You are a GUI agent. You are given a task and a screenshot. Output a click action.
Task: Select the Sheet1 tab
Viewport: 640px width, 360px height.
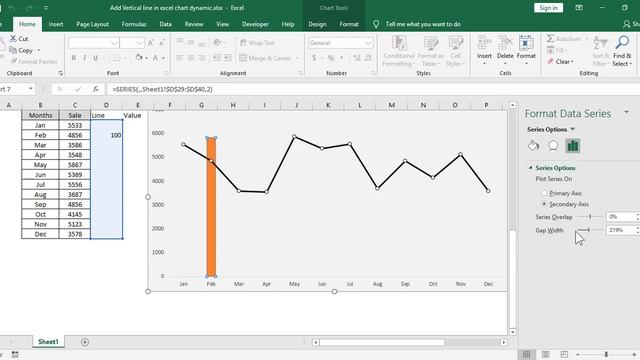point(48,342)
